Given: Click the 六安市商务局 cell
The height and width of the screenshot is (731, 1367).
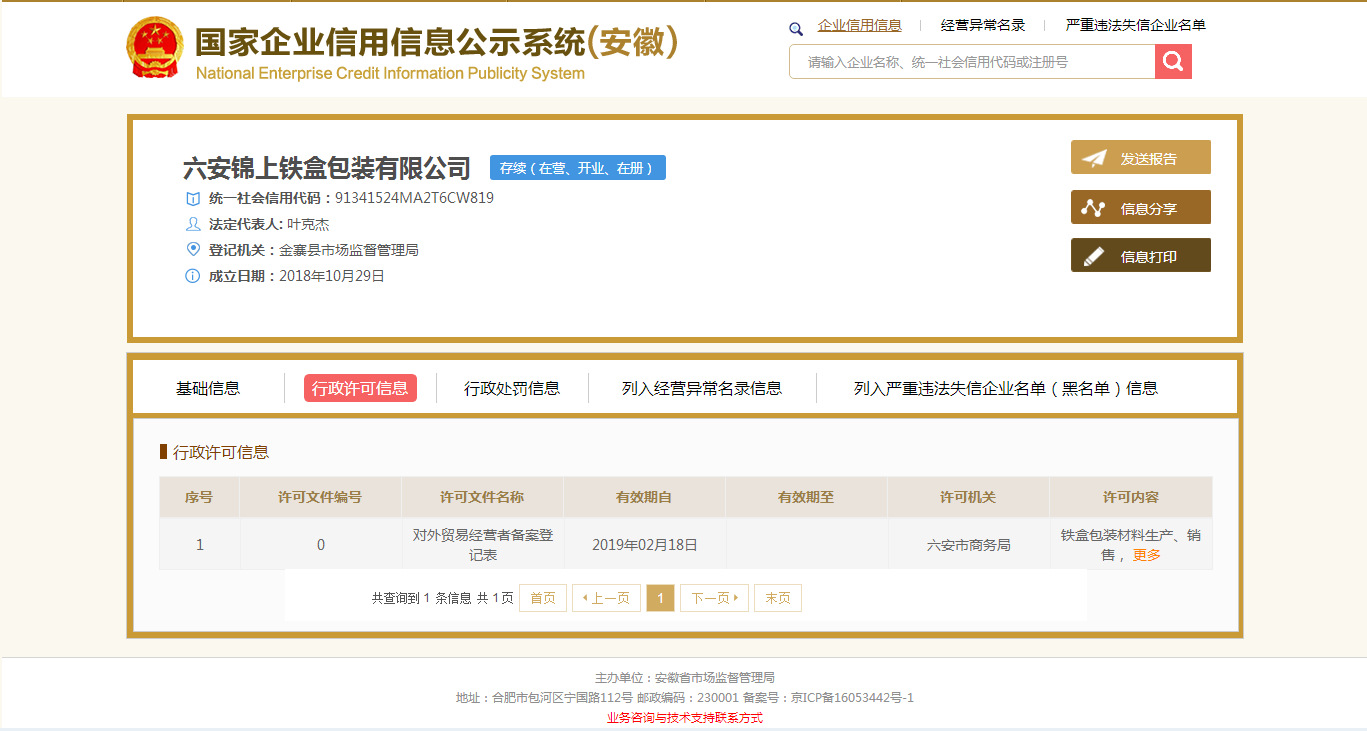Looking at the screenshot, I should pyautogui.click(x=969, y=545).
